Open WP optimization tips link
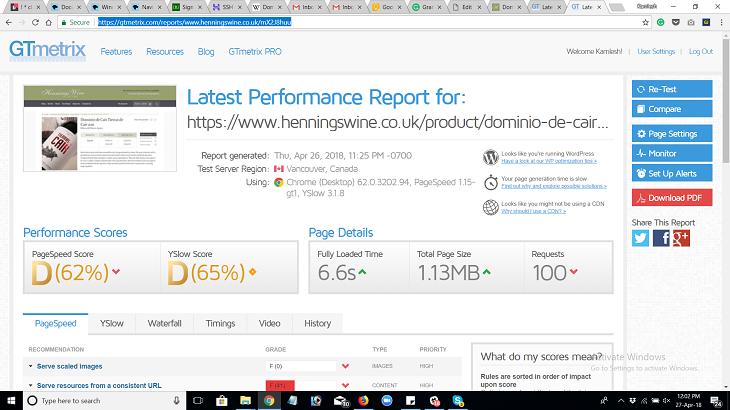Screen dimensions: 730x410 (x=549, y=161)
